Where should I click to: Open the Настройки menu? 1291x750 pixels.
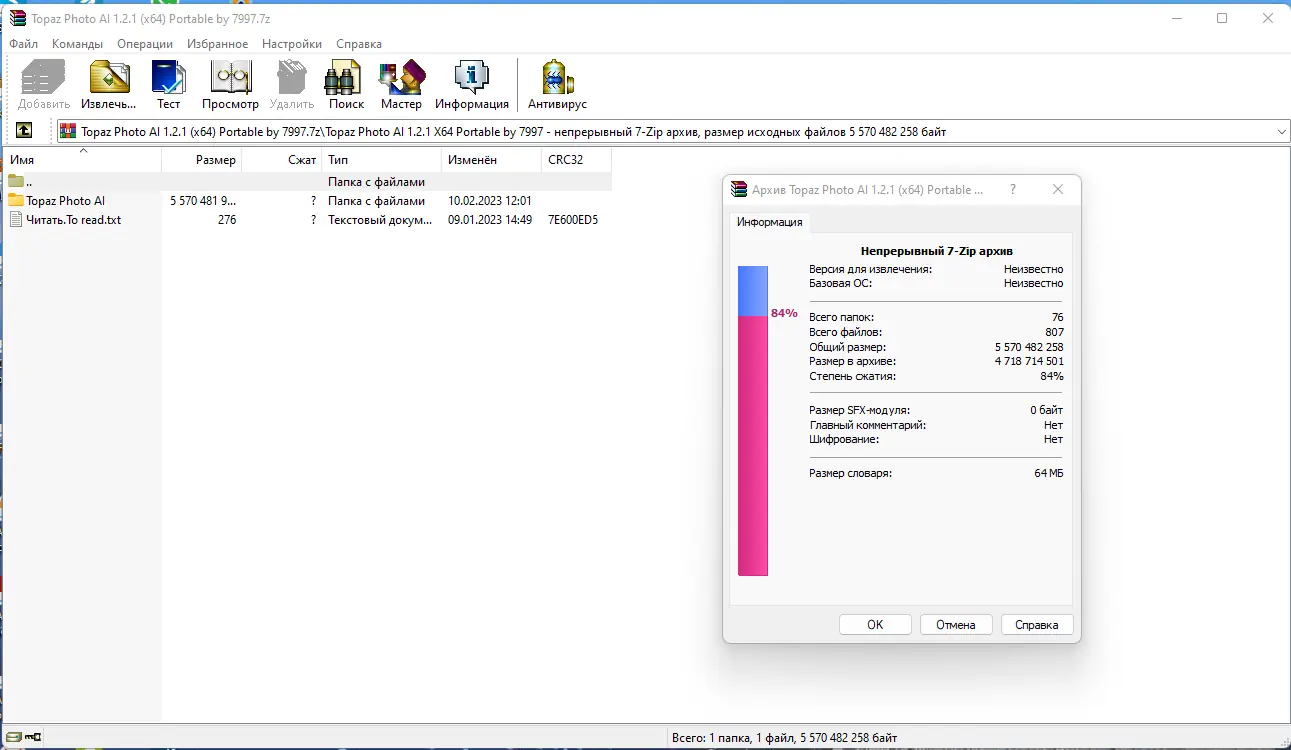coord(291,43)
